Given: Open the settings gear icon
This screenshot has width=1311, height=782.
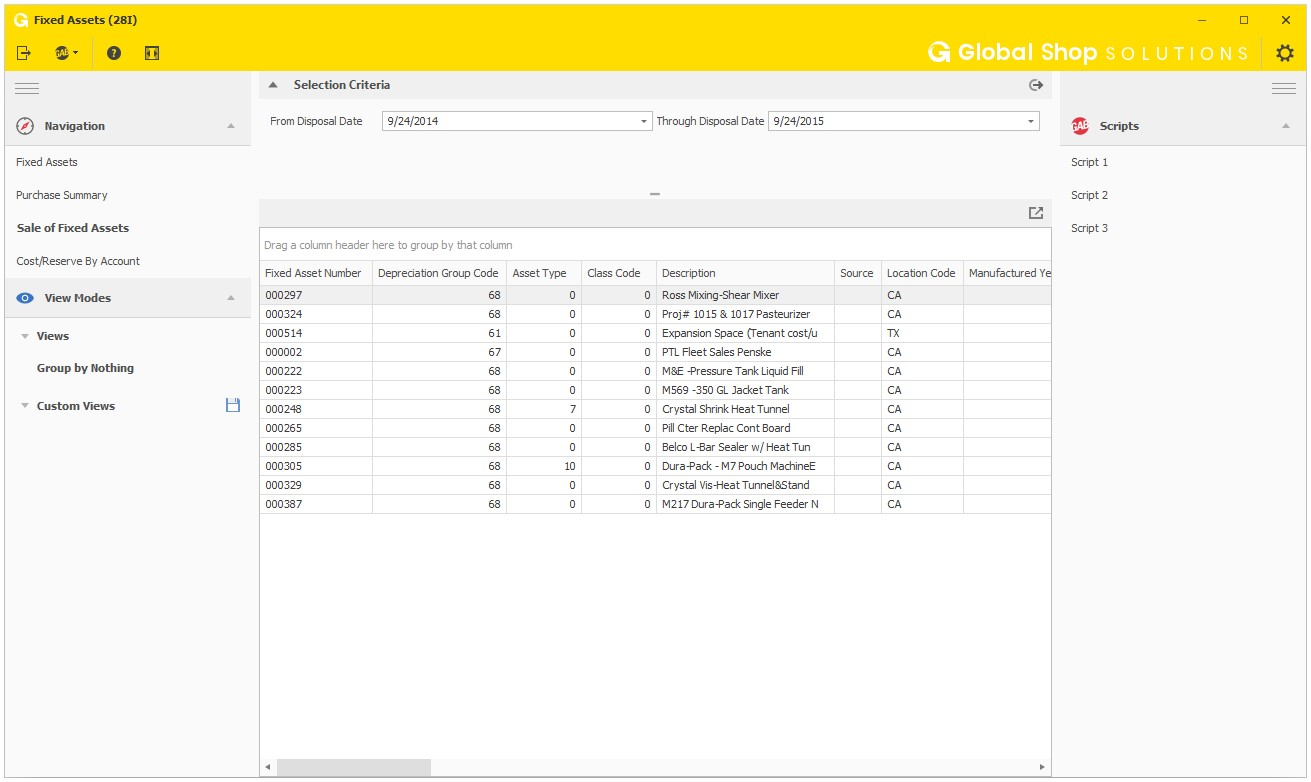Looking at the screenshot, I should pyautogui.click(x=1285, y=53).
